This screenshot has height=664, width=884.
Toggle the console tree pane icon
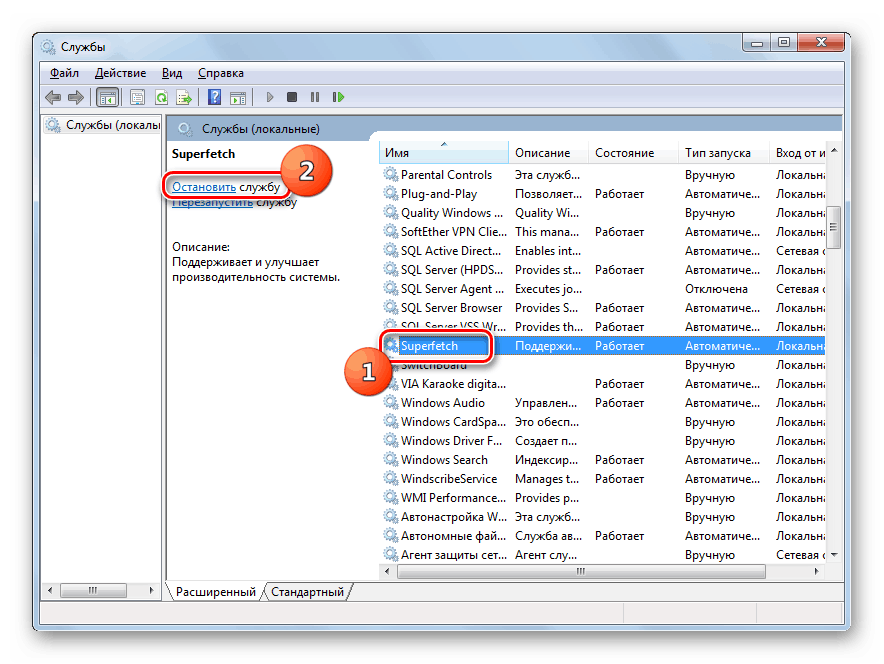coord(107,96)
